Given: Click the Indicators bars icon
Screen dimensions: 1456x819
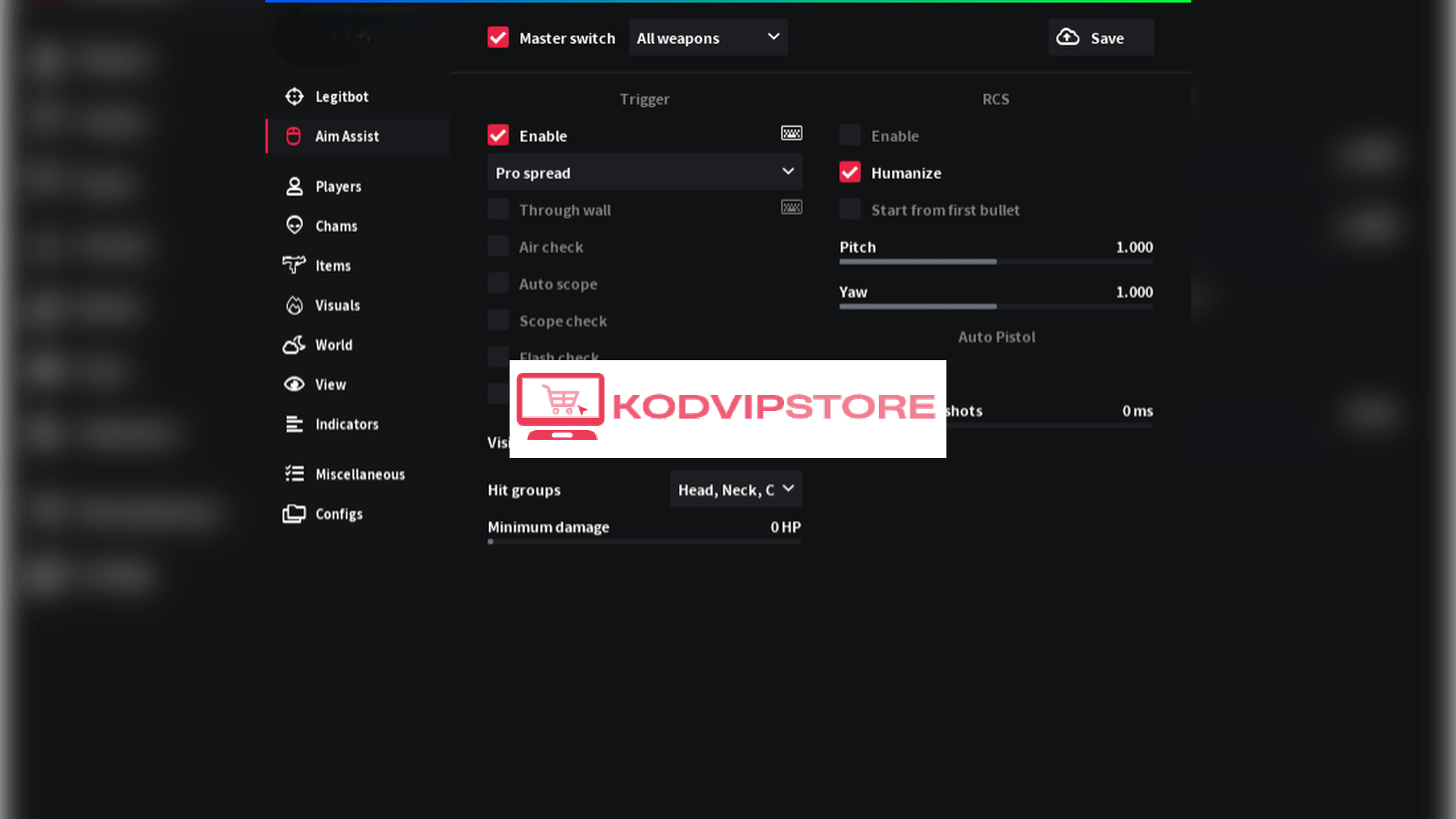Looking at the screenshot, I should [x=294, y=424].
